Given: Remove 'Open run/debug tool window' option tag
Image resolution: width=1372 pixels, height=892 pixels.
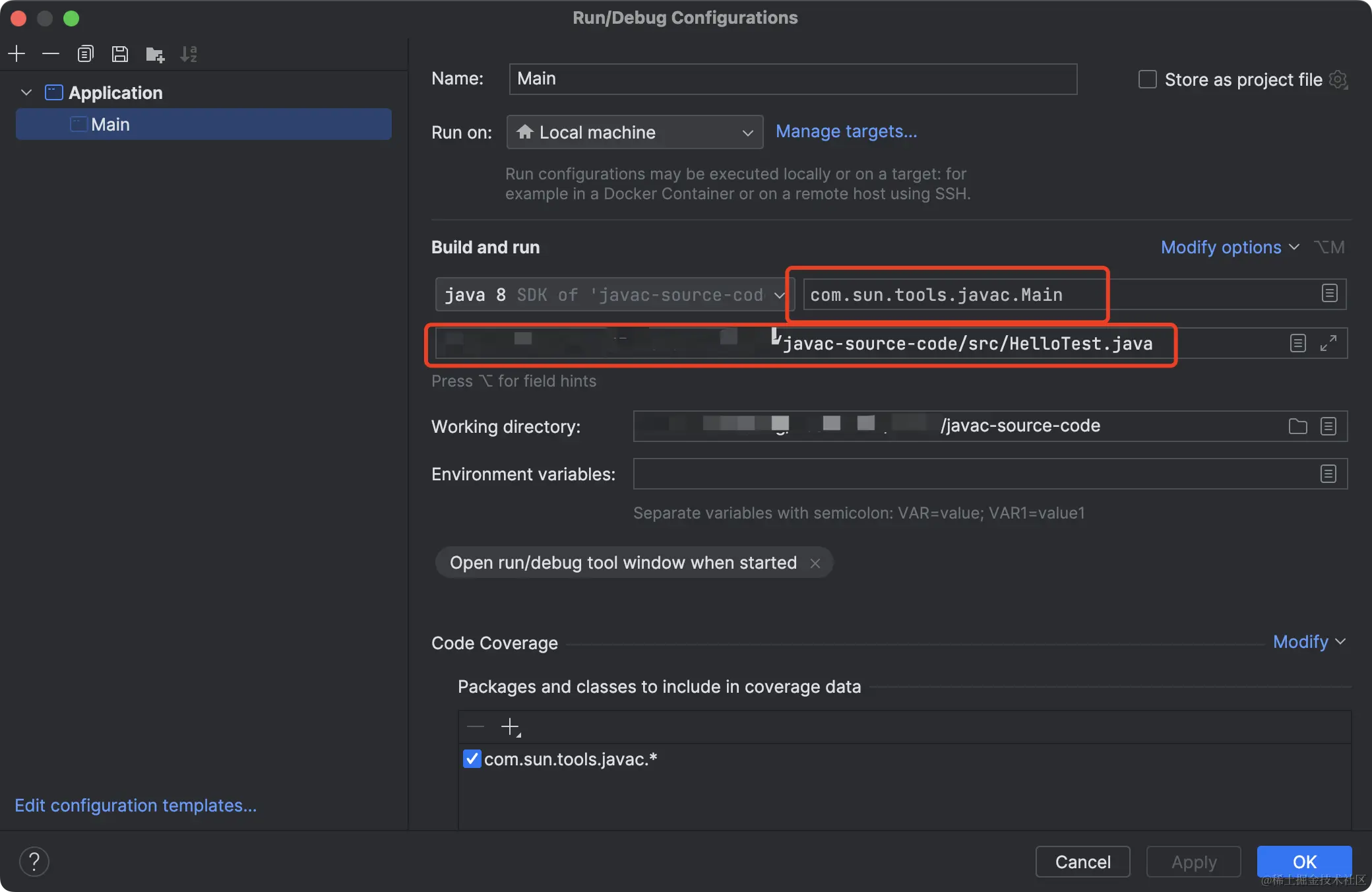Looking at the screenshot, I should coord(815,563).
